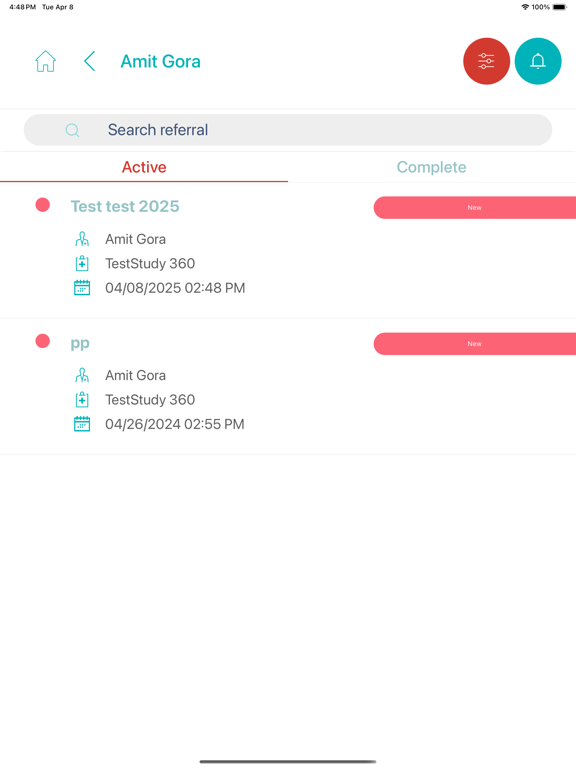Click TestStudy 360 under pp referral
This screenshot has height=768, width=576.
pyautogui.click(x=150, y=400)
